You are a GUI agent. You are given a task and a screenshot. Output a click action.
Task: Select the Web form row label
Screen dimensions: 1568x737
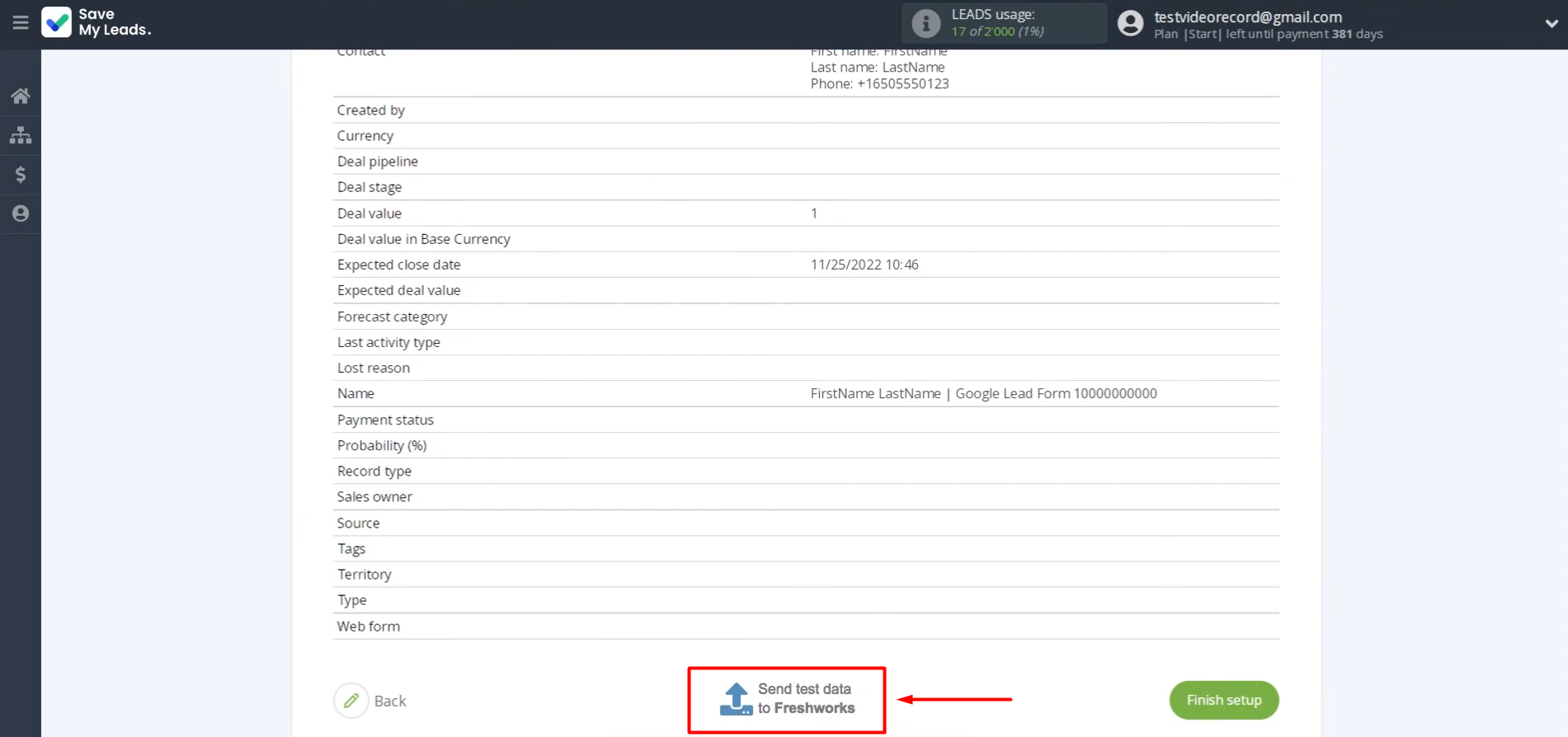click(x=368, y=626)
